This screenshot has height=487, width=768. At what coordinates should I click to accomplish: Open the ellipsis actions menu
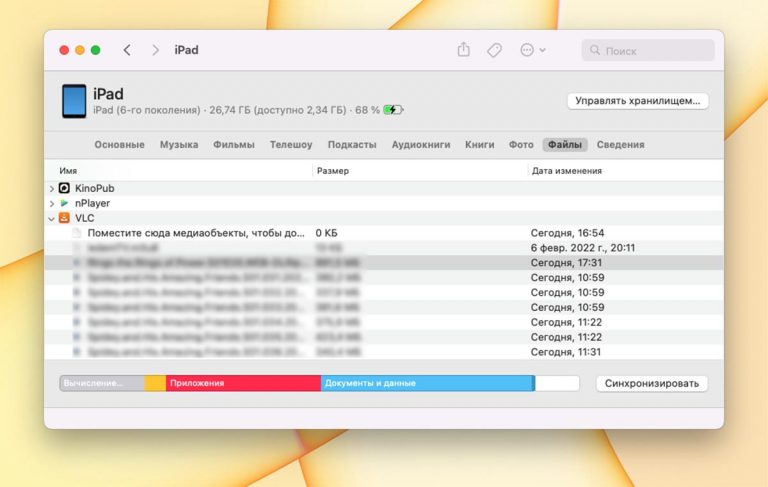coord(531,50)
